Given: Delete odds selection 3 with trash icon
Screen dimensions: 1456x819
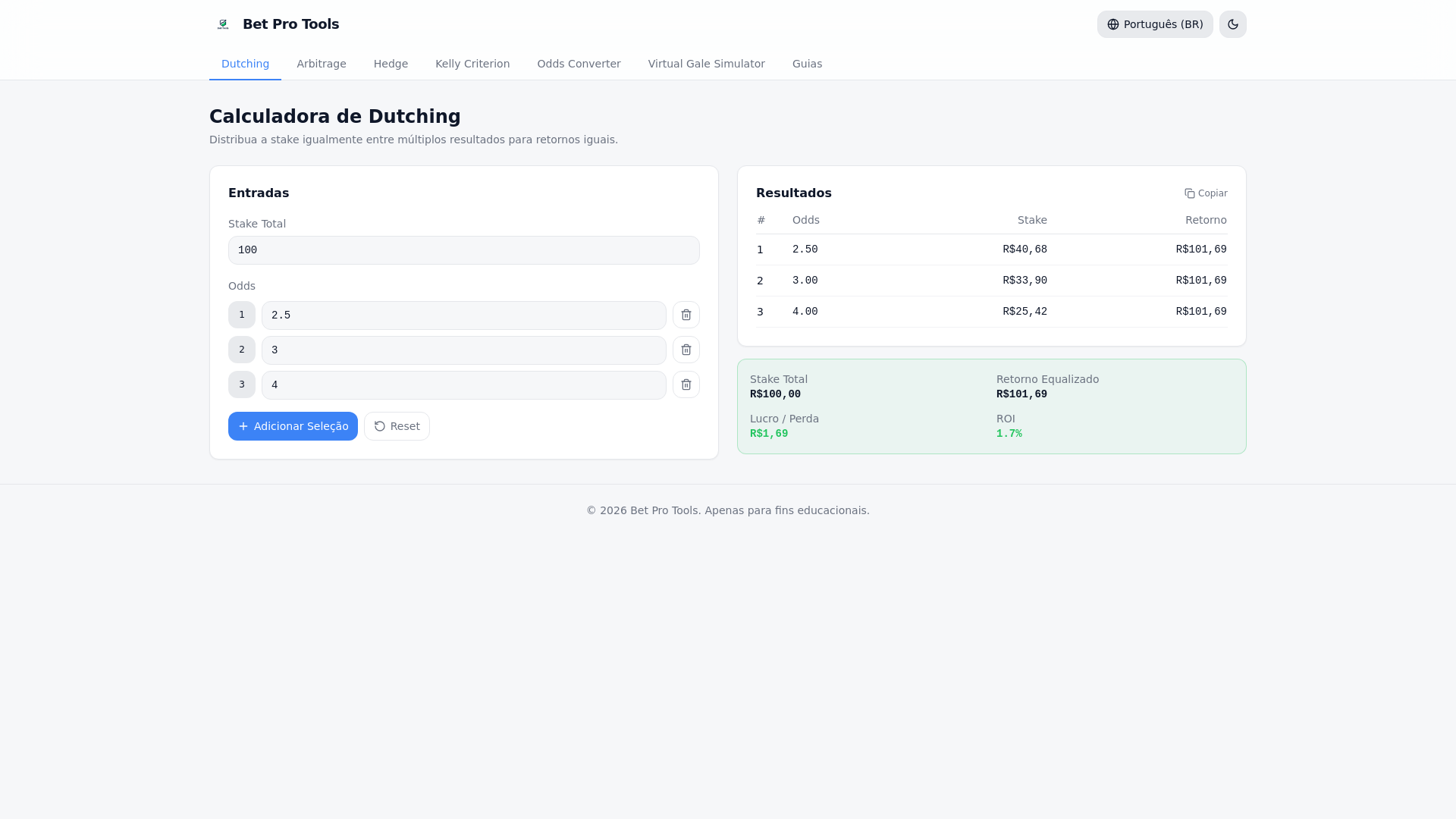Looking at the screenshot, I should [x=686, y=384].
